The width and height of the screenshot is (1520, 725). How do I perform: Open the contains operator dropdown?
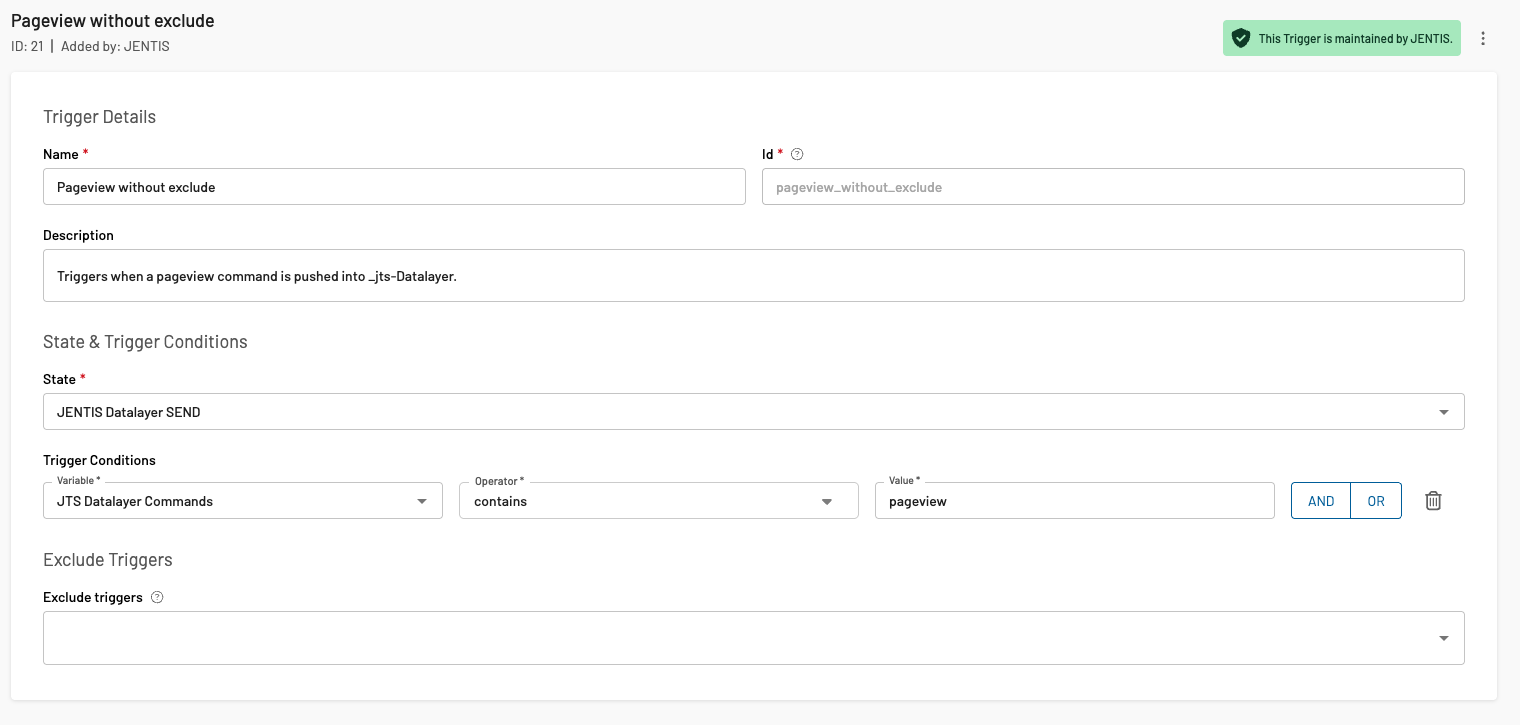pyautogui.click(x=640, y=501)
